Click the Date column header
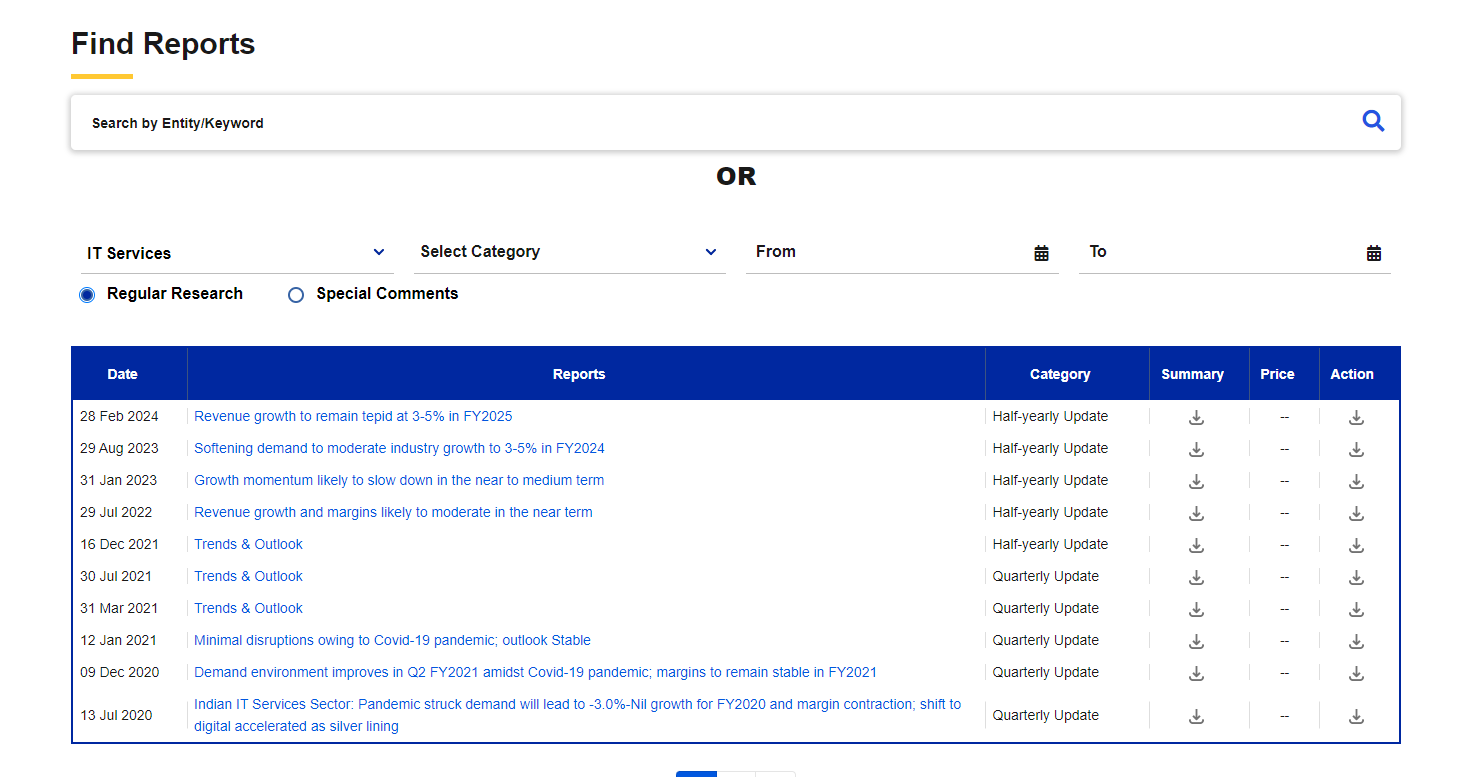 click(x=122, y=374)
